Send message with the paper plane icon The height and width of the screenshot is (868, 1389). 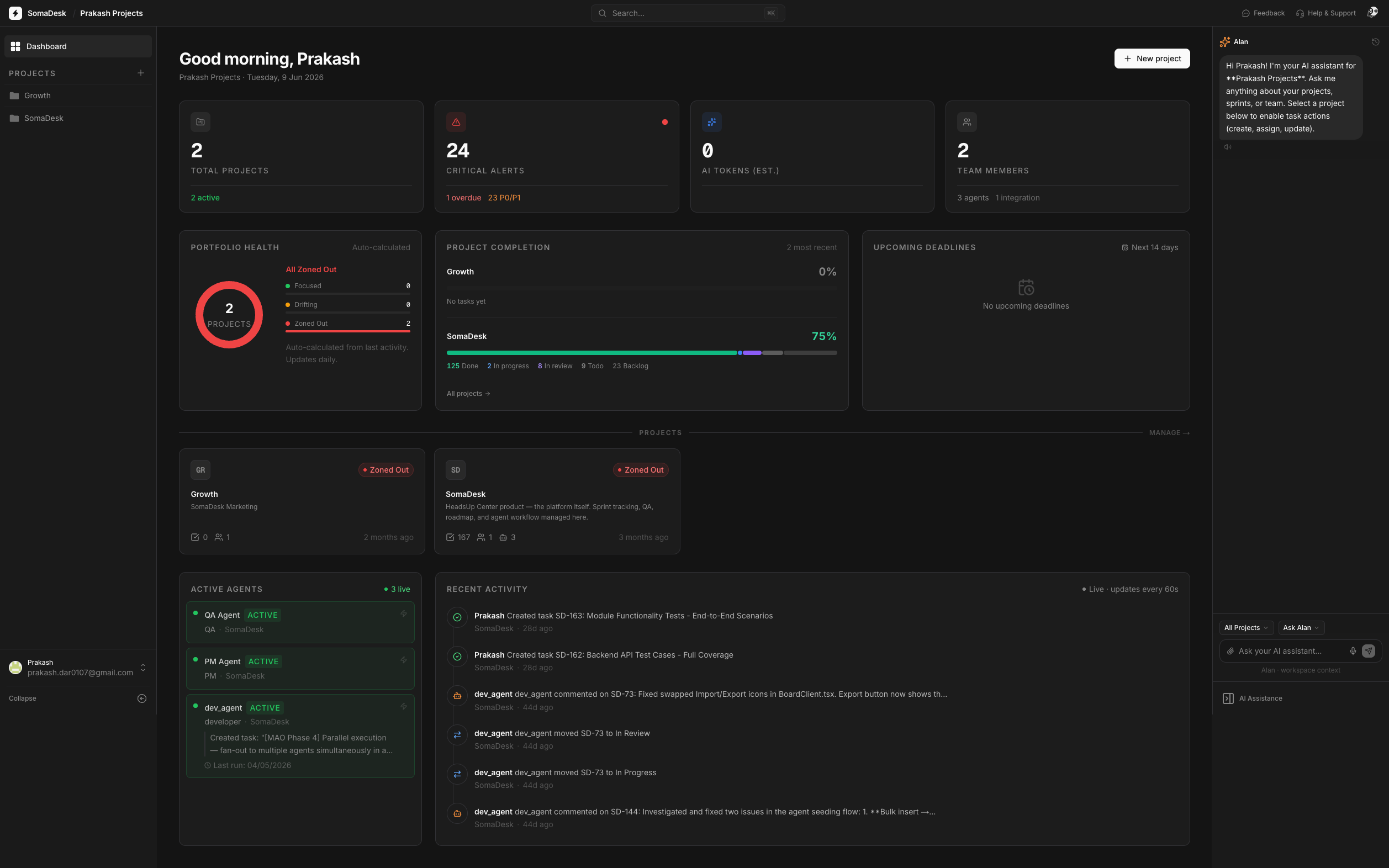[1369, 651]
